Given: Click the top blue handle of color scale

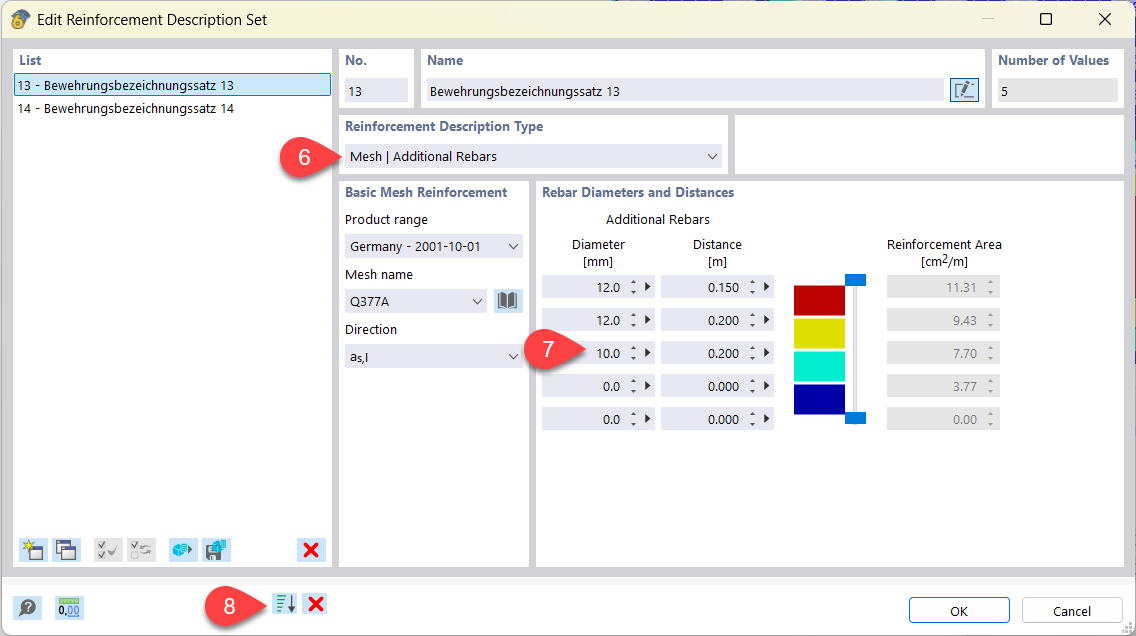Looking at the screenshot, I should point(856,280).
